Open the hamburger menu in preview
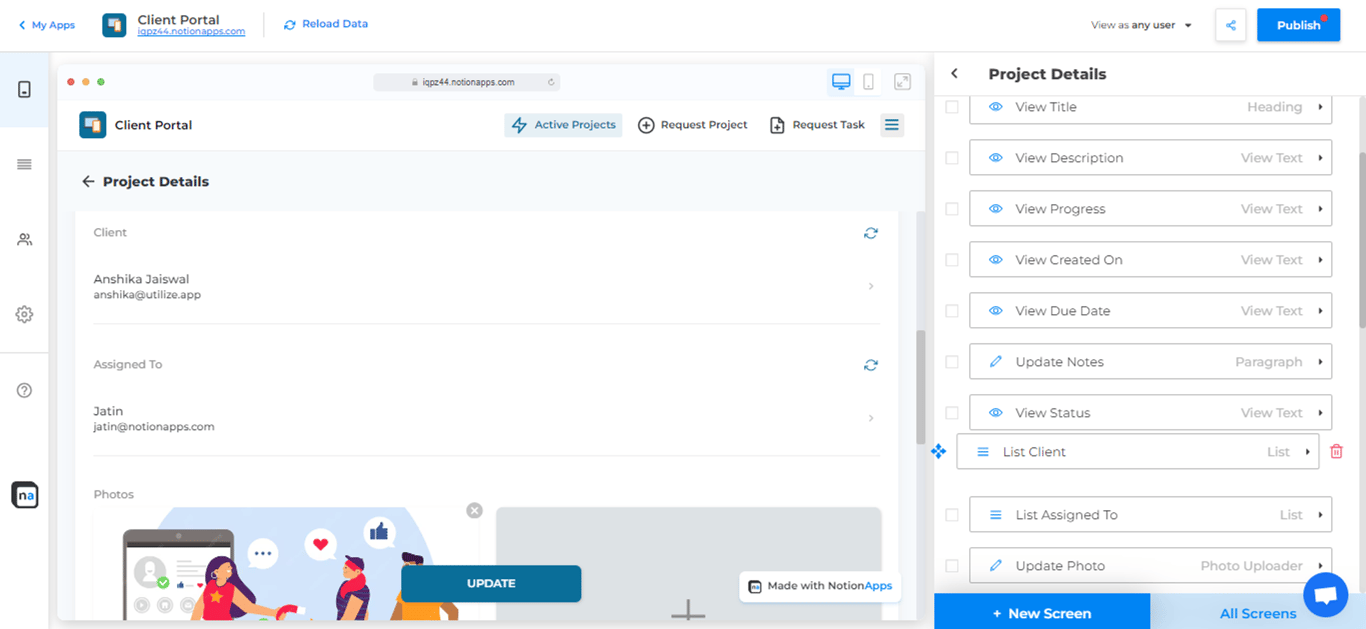Image resolution: width=1366 pixels, height=629 pixels. click(x=892, y=125)
